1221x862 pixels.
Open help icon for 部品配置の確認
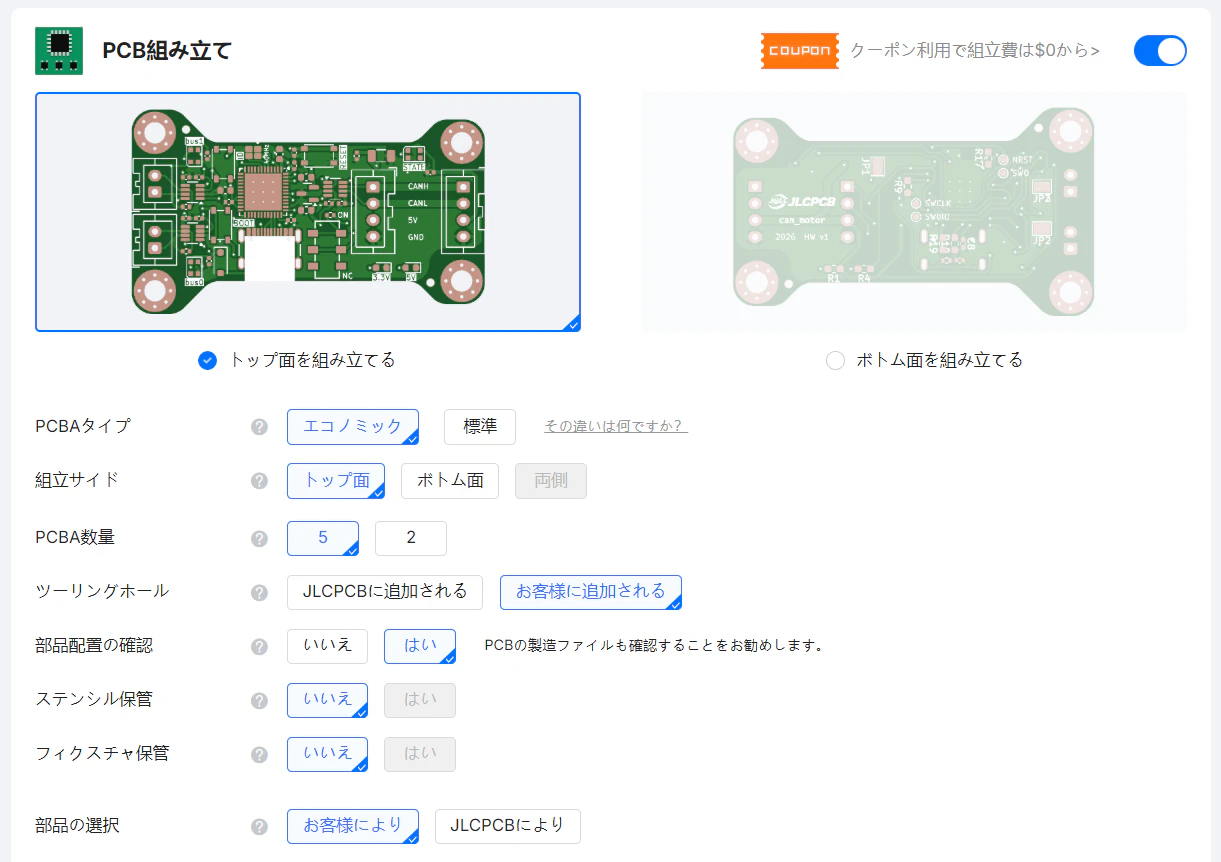coord(259,647)
